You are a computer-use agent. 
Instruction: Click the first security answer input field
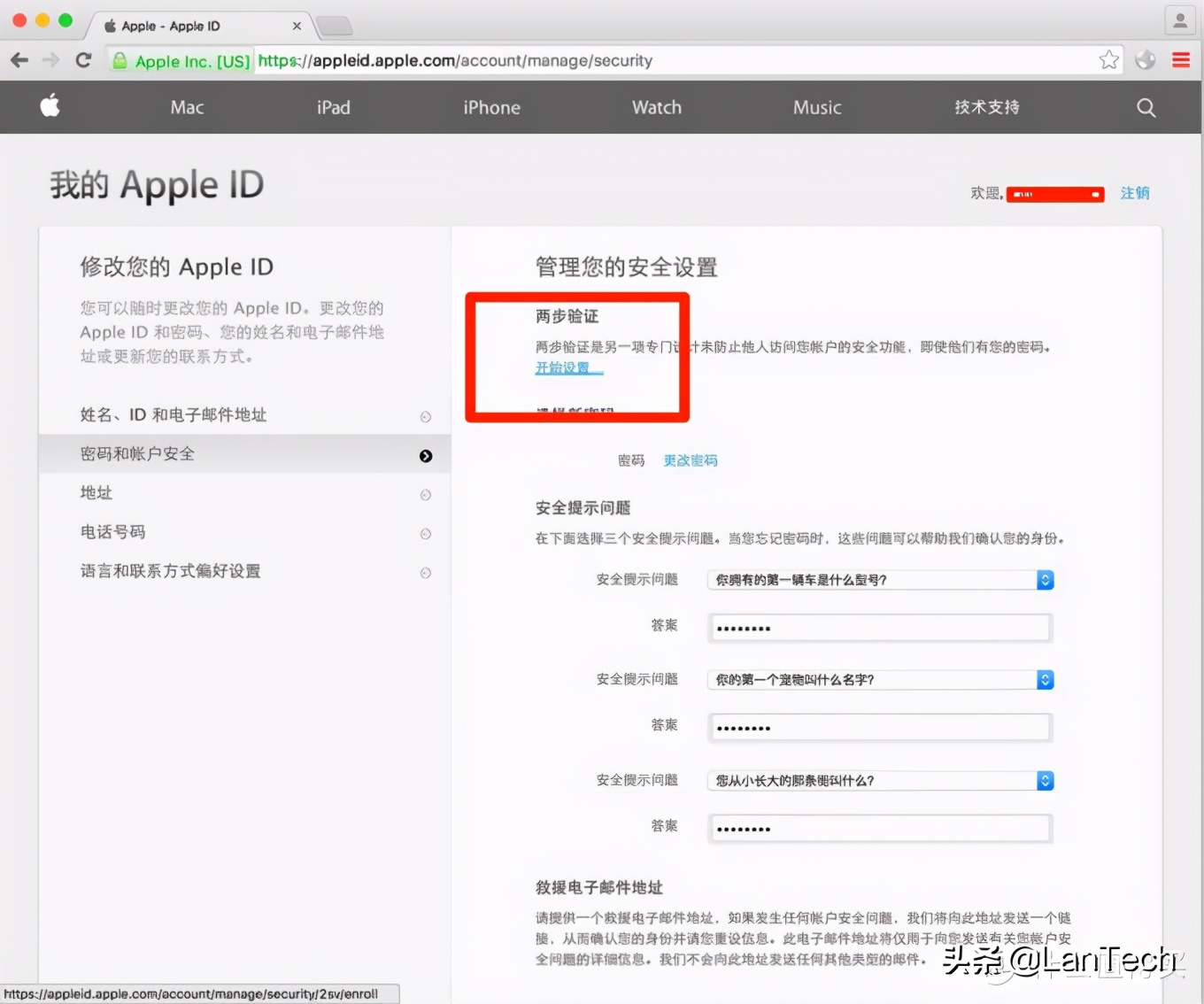pyautogui.click(x=879, y=628)
